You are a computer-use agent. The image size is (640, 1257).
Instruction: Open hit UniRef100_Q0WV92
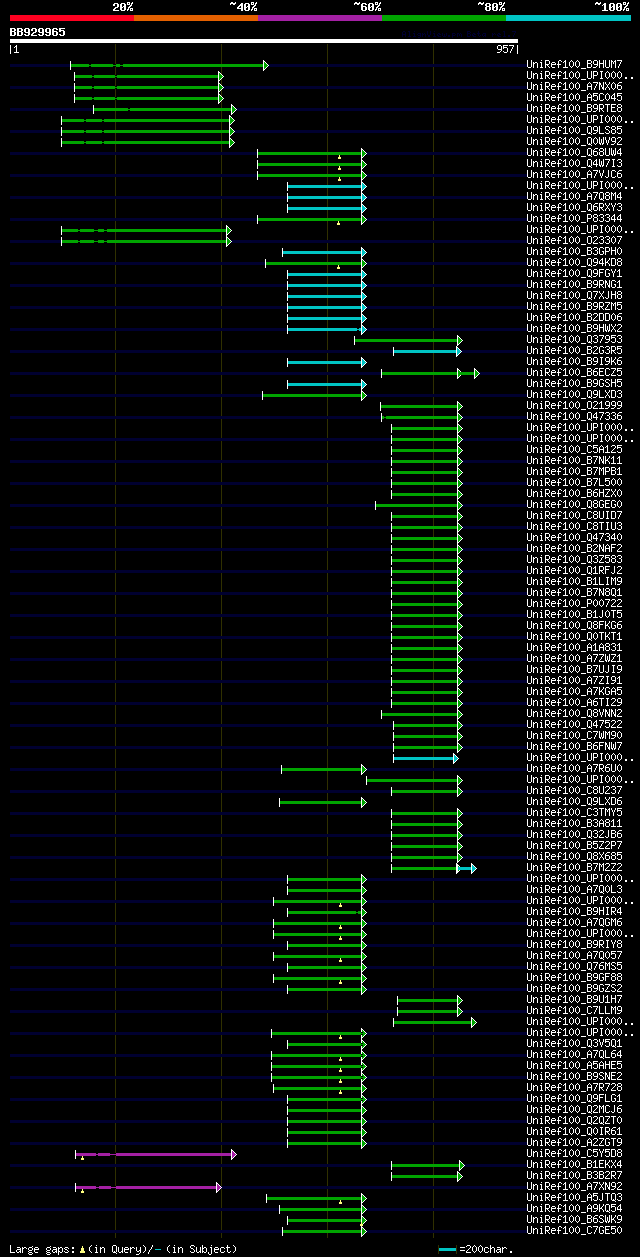(574, 142)
